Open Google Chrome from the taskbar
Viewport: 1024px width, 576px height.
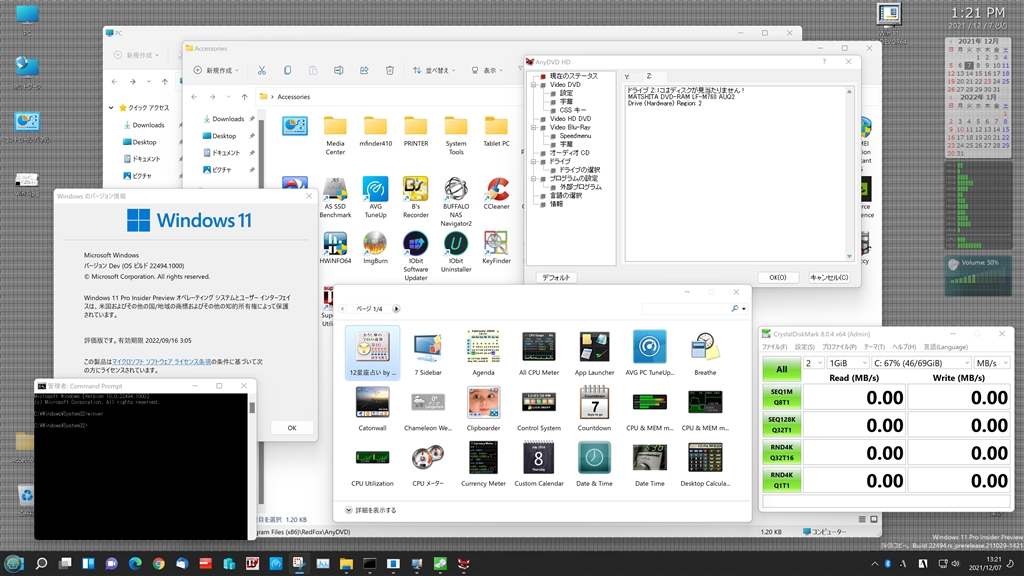point(158,564)
